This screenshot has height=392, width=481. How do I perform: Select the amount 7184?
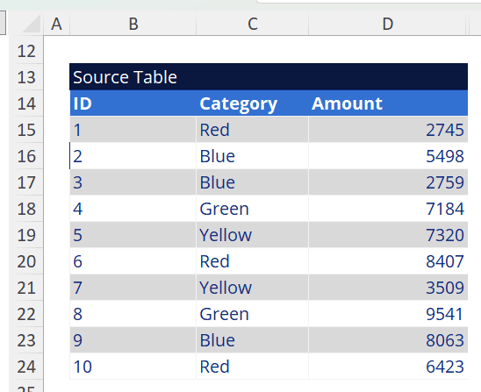[x=388, y=209]
